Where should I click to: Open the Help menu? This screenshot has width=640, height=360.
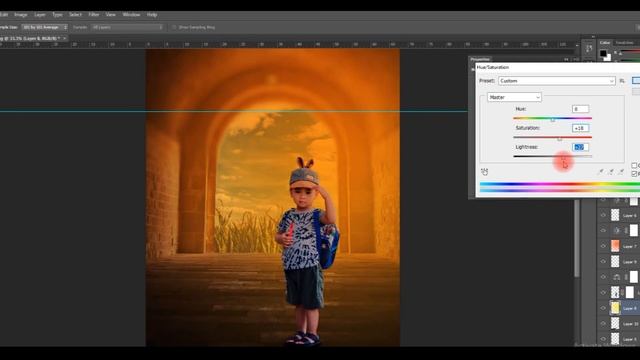pos(152,15)
